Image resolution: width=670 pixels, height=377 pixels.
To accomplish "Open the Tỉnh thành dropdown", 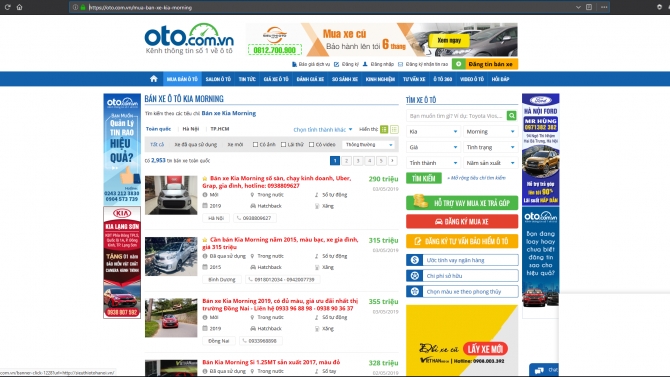I will coord(433,163).
